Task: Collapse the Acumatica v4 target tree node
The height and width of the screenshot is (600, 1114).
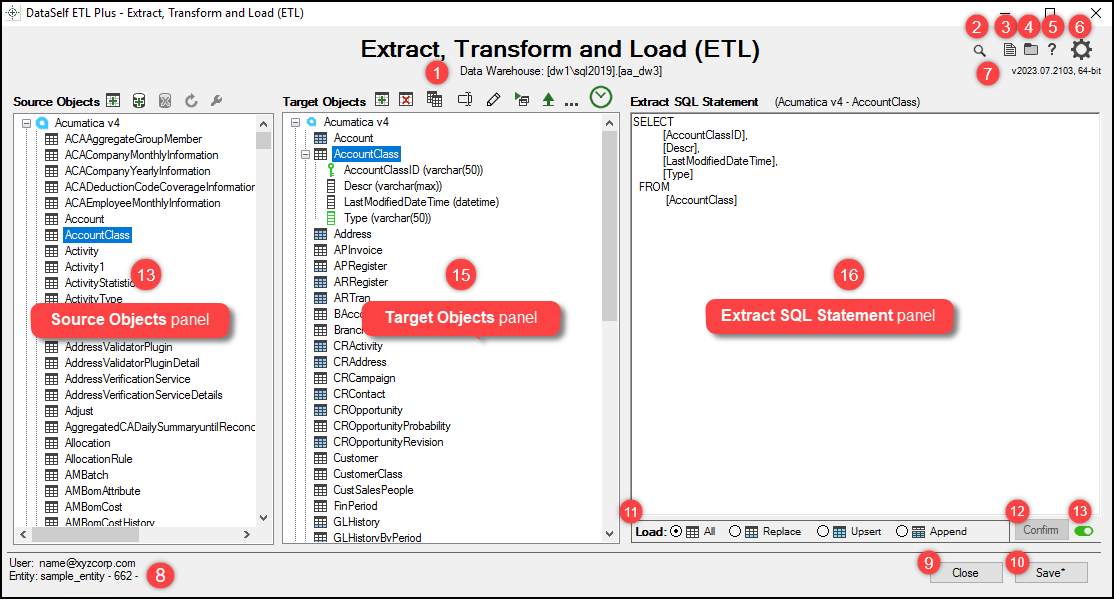Action: click(x=296, y=122)
